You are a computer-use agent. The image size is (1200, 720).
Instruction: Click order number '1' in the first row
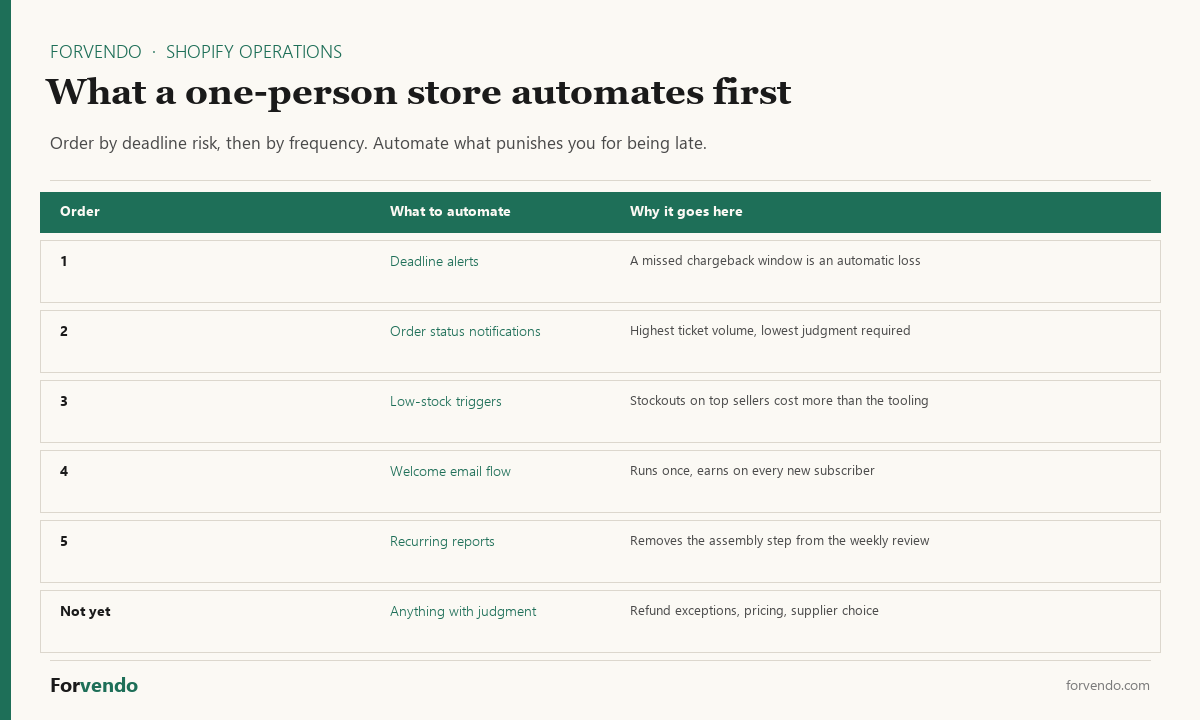tap(64, 261)
